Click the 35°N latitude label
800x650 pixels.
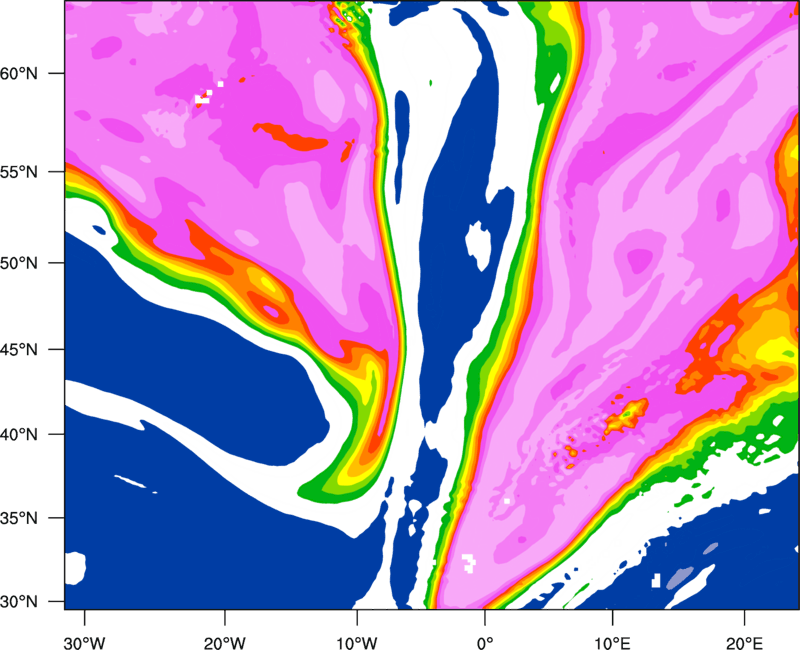click(x=19, y=518)
